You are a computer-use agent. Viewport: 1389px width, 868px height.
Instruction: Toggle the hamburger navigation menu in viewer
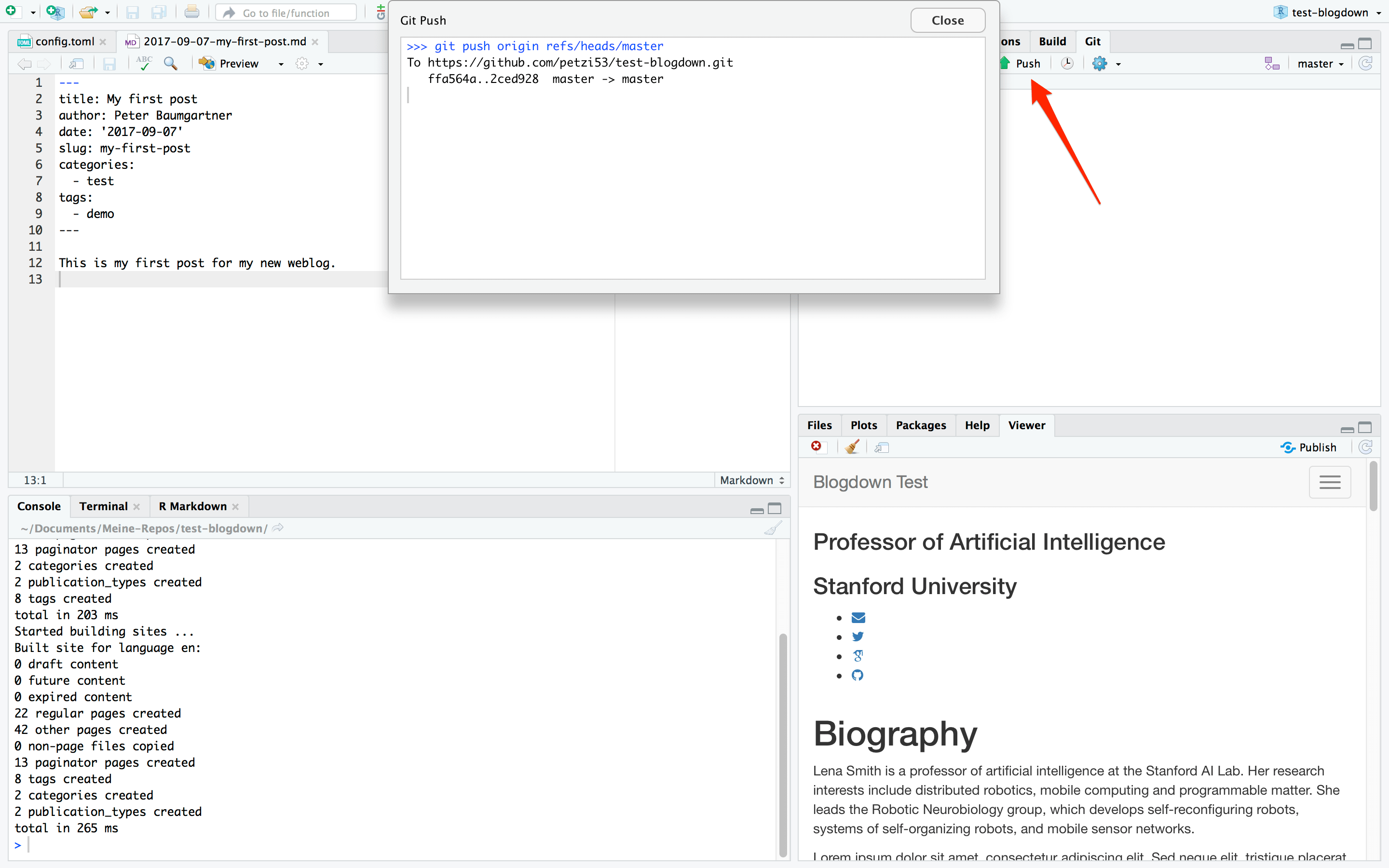[1329, 482]
